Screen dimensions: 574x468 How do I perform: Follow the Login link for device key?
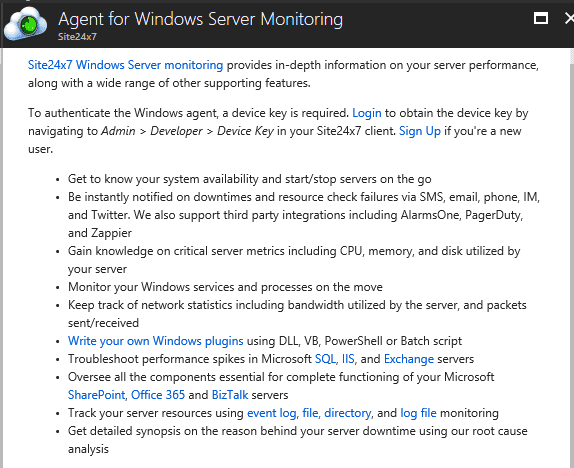[x=366, y=113]
